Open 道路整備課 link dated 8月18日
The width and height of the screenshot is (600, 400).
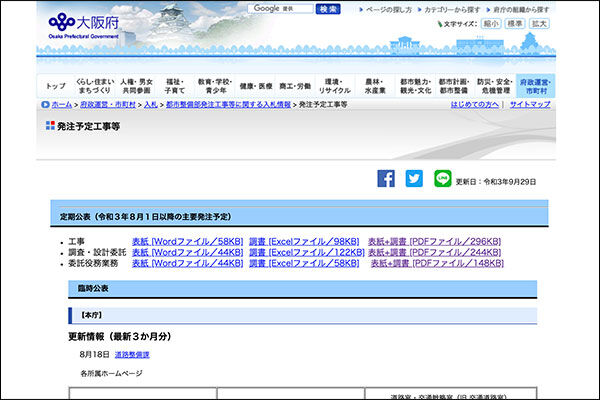132,355
